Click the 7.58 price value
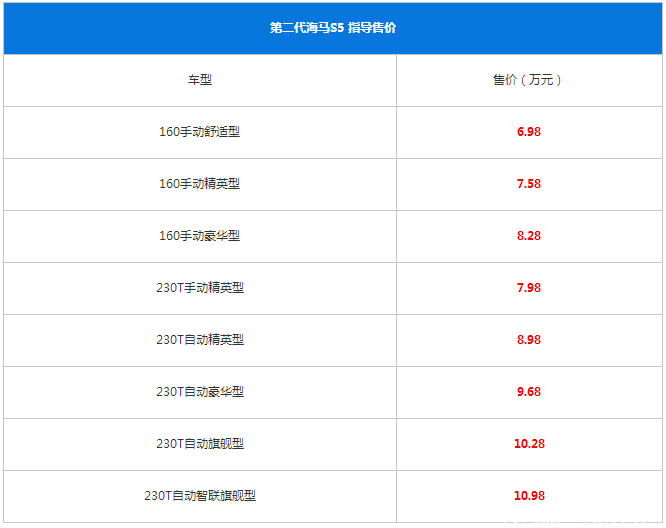 pyautogui.click(x=529, y=184)
